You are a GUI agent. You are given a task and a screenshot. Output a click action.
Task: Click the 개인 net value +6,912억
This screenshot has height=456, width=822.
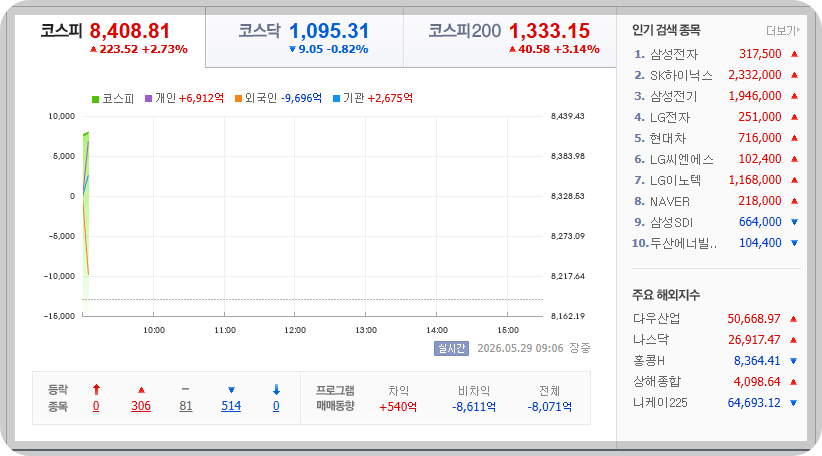(x=201, y=99)
